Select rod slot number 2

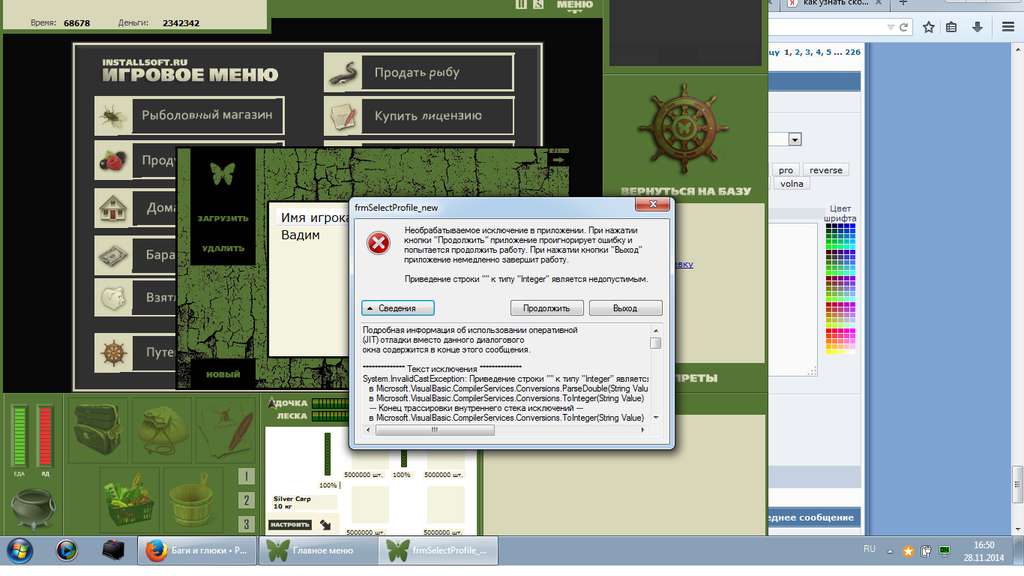pos(246,500)
